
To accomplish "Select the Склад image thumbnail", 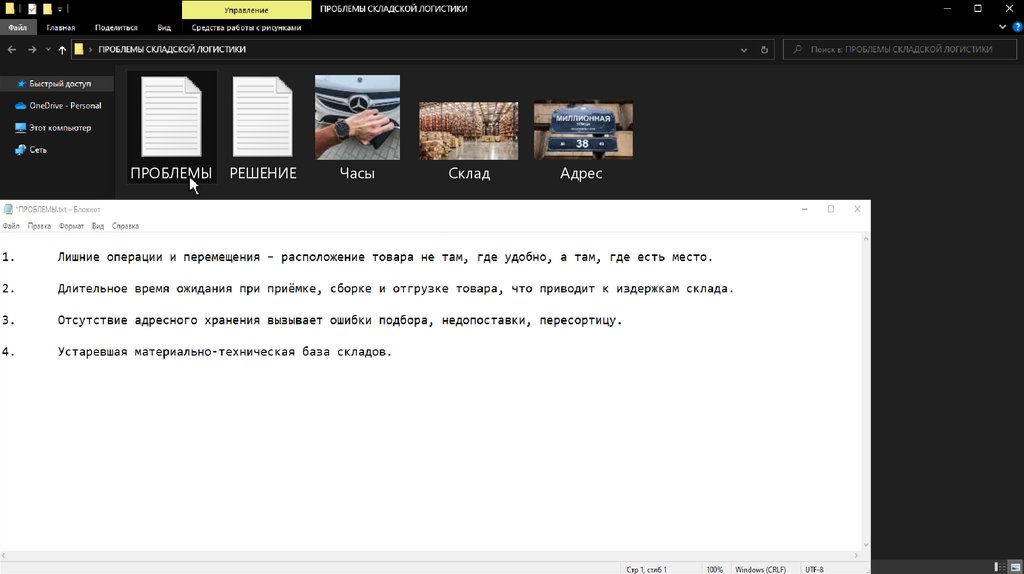I will [468, 130].
